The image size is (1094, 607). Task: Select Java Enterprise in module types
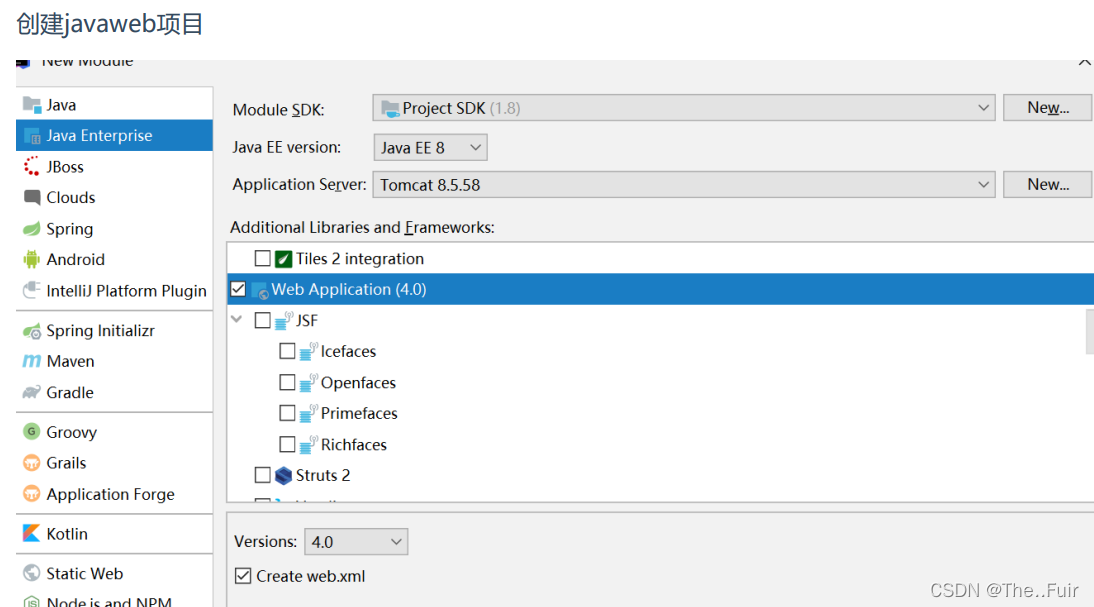(x=114, y=135)
